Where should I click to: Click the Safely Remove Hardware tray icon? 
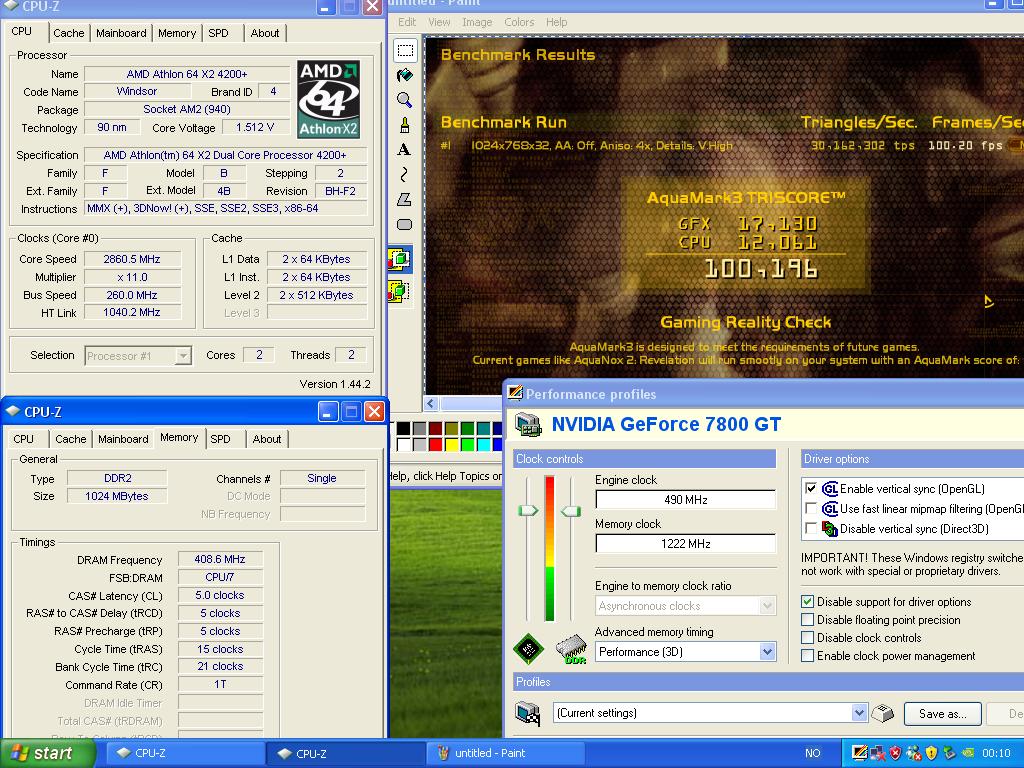click(x=950, y=753)
